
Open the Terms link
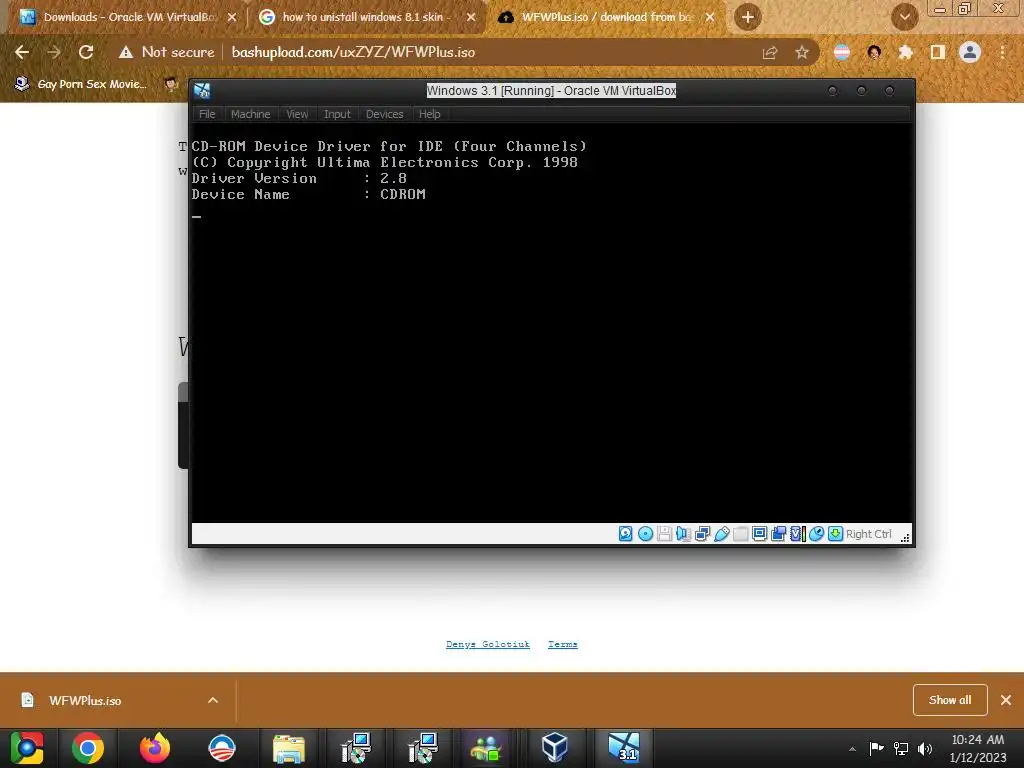tap(562, 645)
